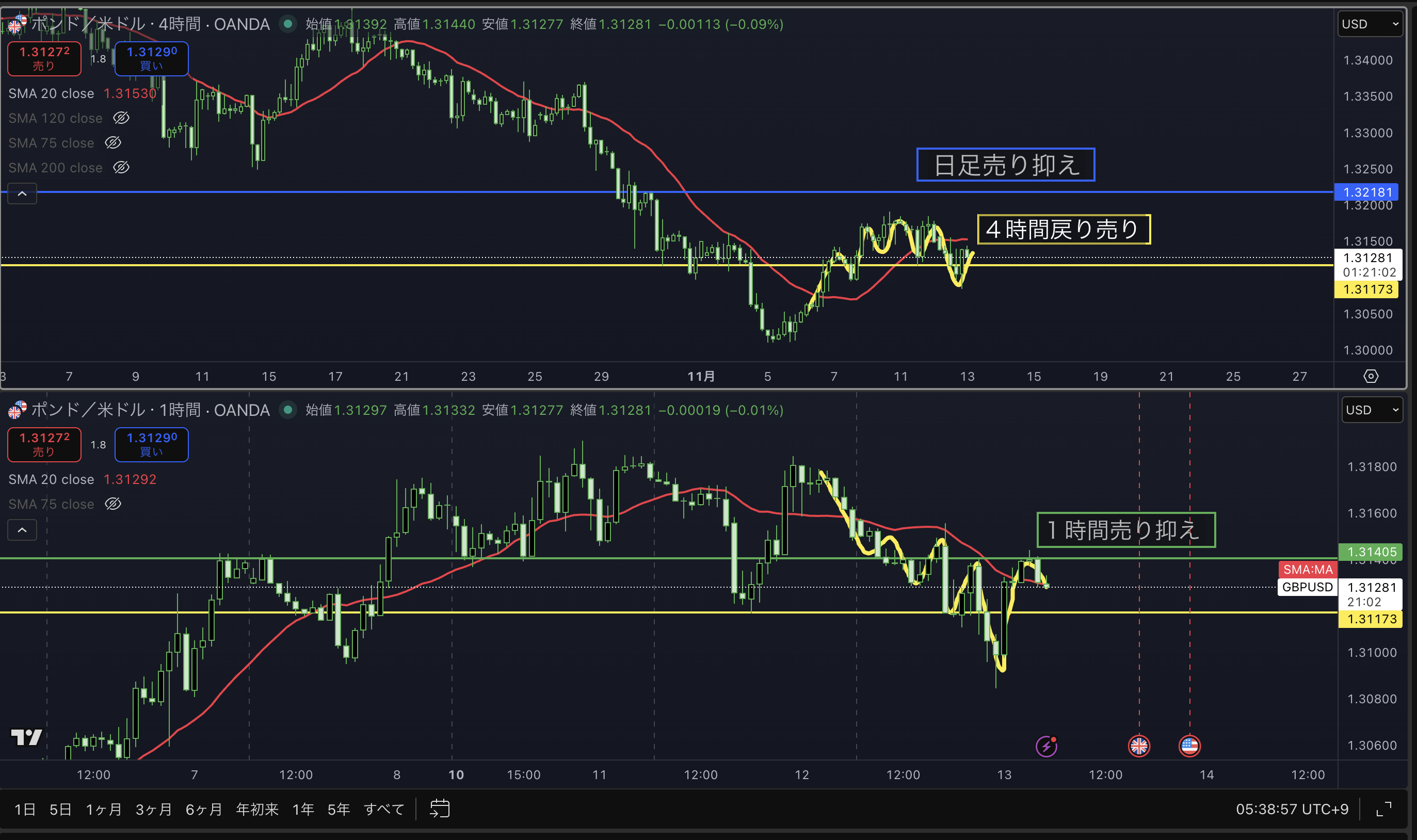Select the 1ヶ月 time range

[104, 809]
